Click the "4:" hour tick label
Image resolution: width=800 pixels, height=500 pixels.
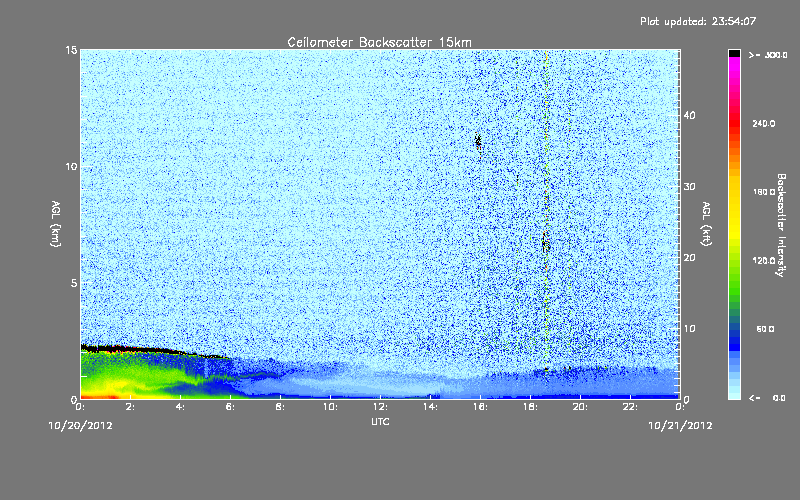(181, 407)
